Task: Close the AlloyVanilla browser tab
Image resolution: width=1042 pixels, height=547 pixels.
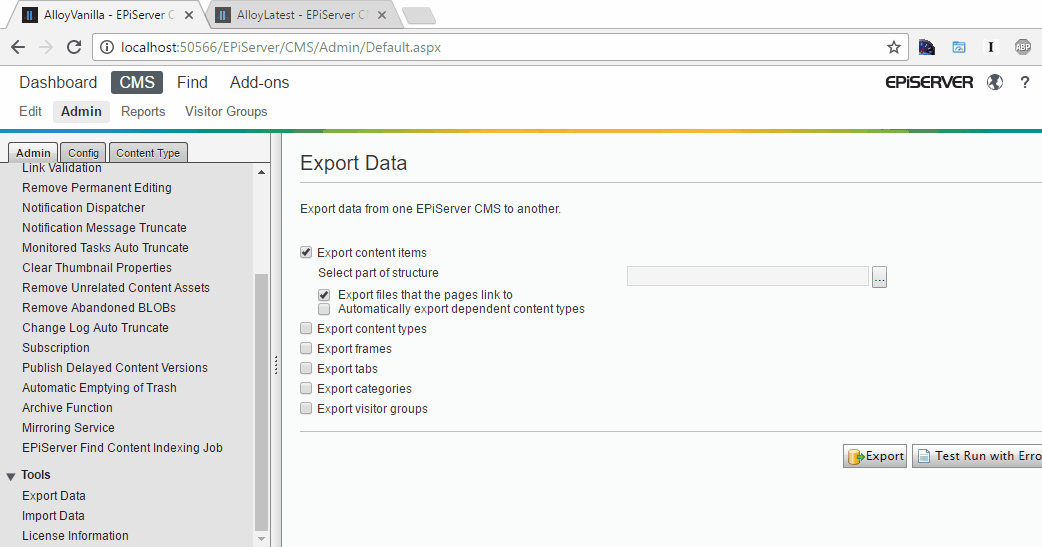Action: (x=189, y=15)
